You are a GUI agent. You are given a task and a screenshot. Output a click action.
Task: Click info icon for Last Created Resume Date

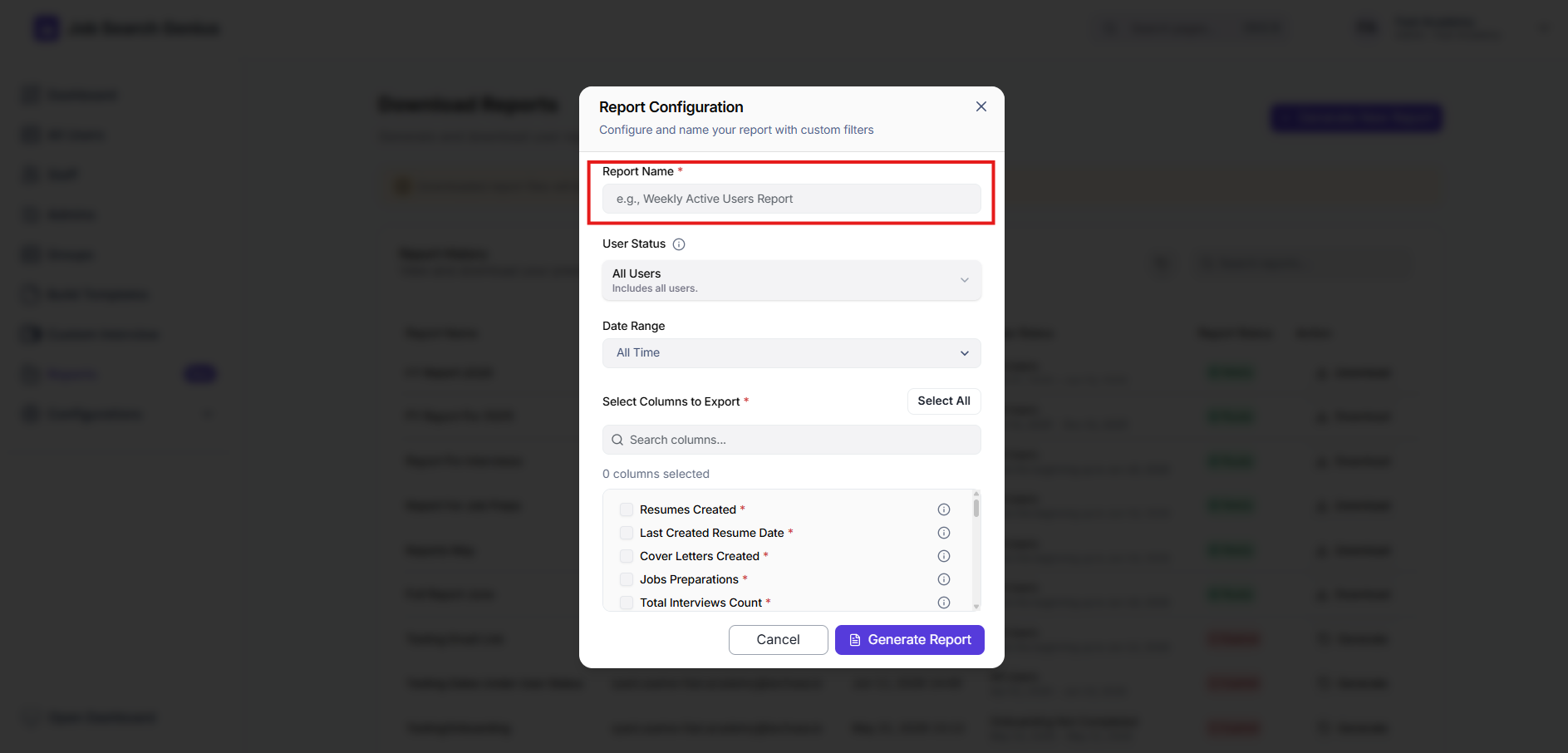point(944,533)
